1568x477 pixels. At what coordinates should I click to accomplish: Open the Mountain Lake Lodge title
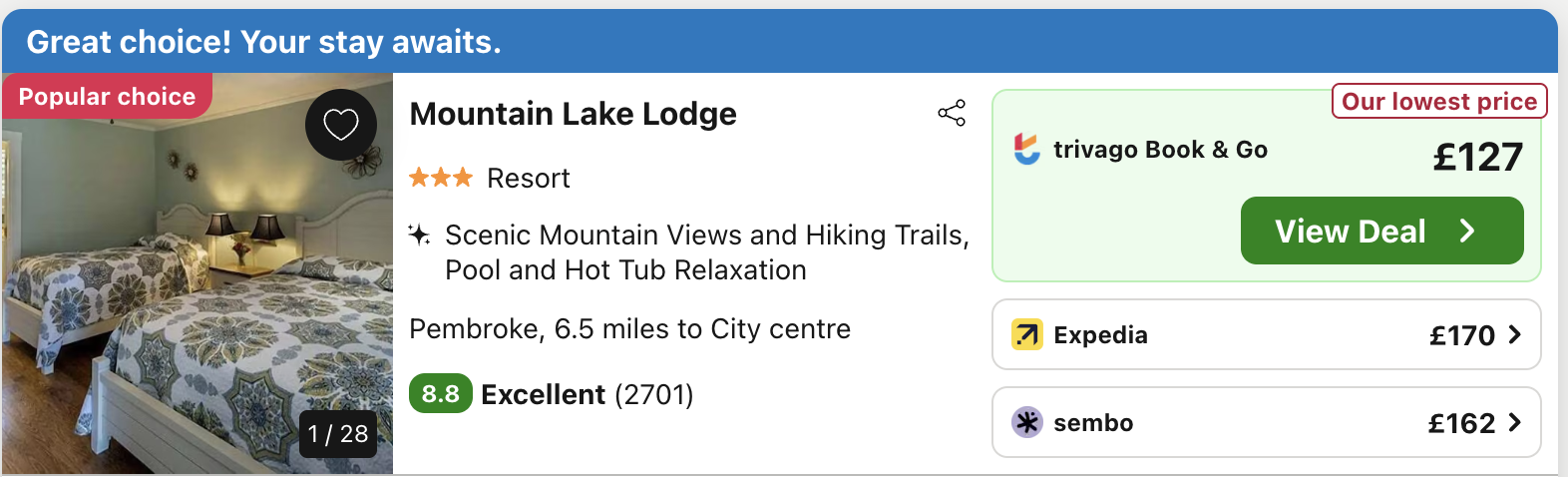pos(573,114)
